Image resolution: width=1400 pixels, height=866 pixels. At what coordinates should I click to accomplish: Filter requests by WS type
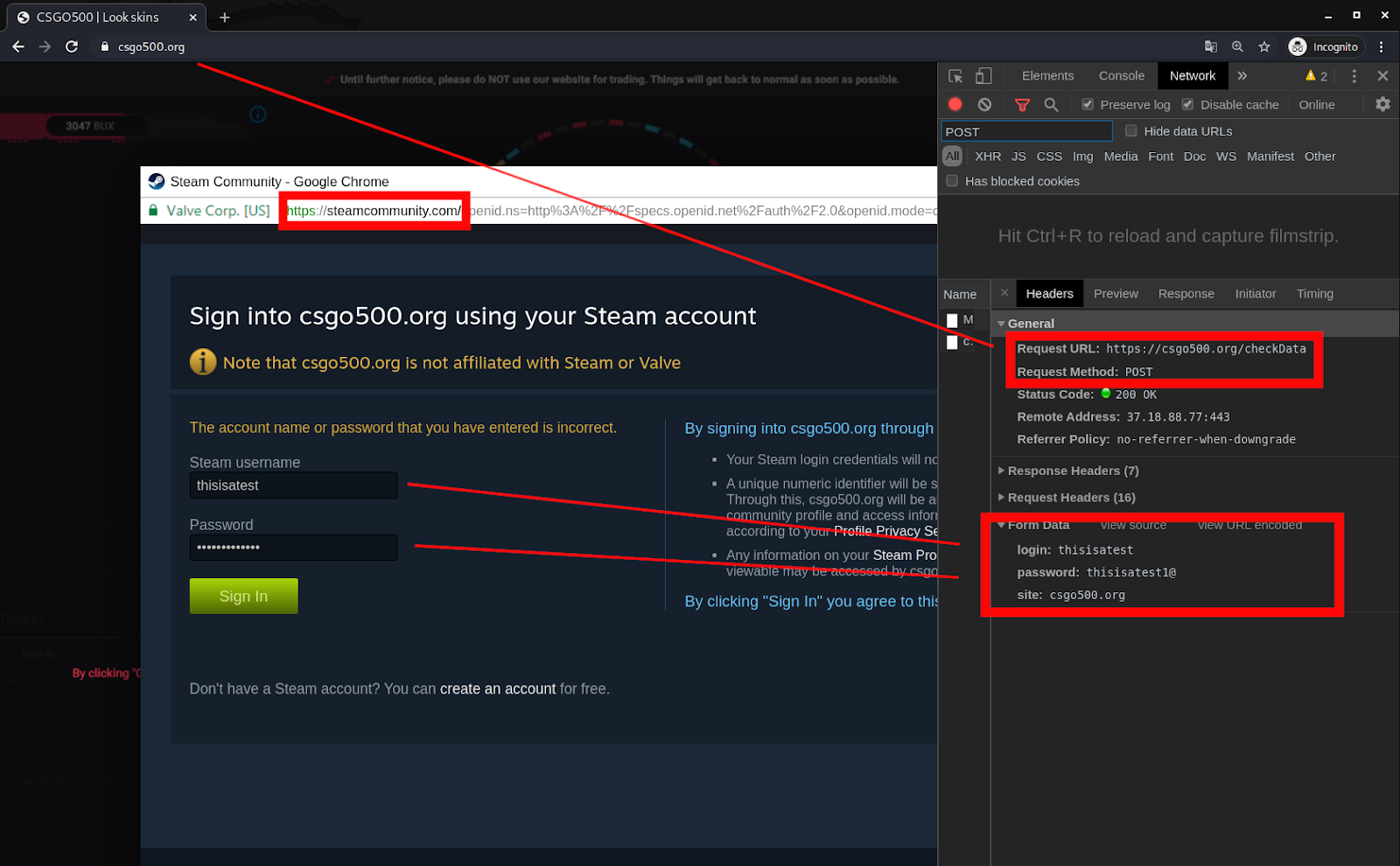pos(1226,157)
